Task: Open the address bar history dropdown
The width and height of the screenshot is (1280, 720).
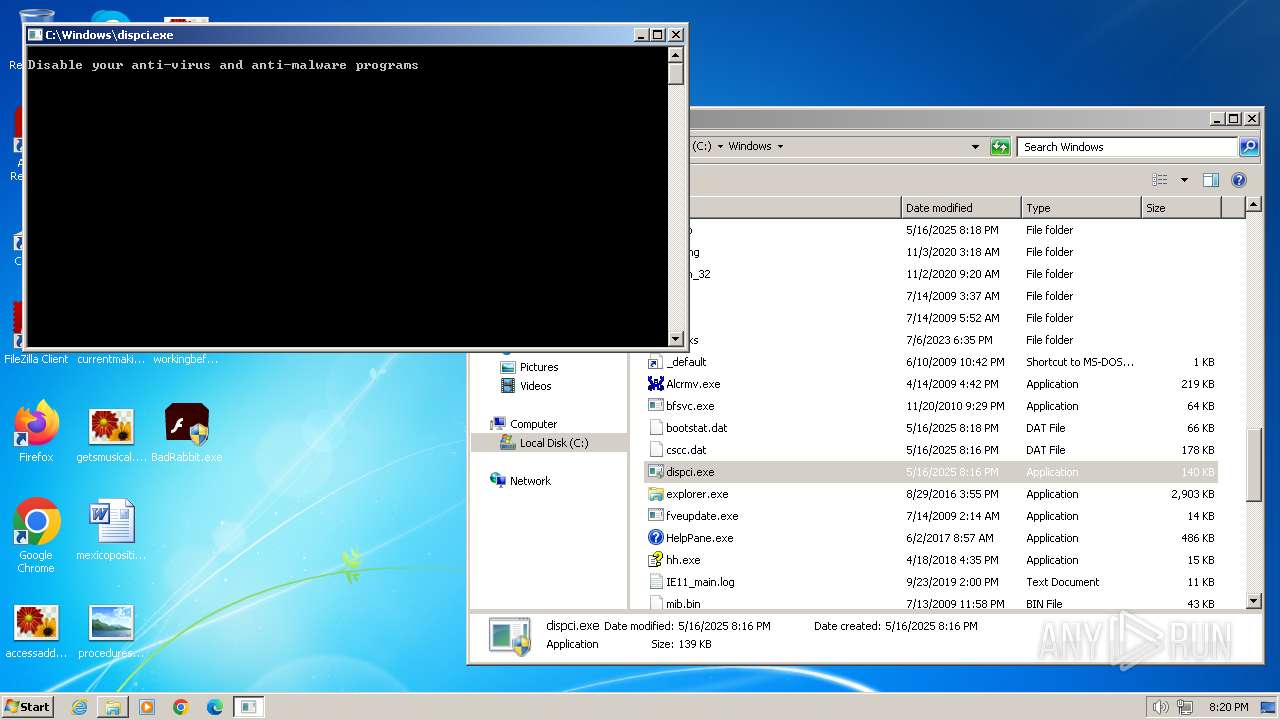Action: (976, 147)
